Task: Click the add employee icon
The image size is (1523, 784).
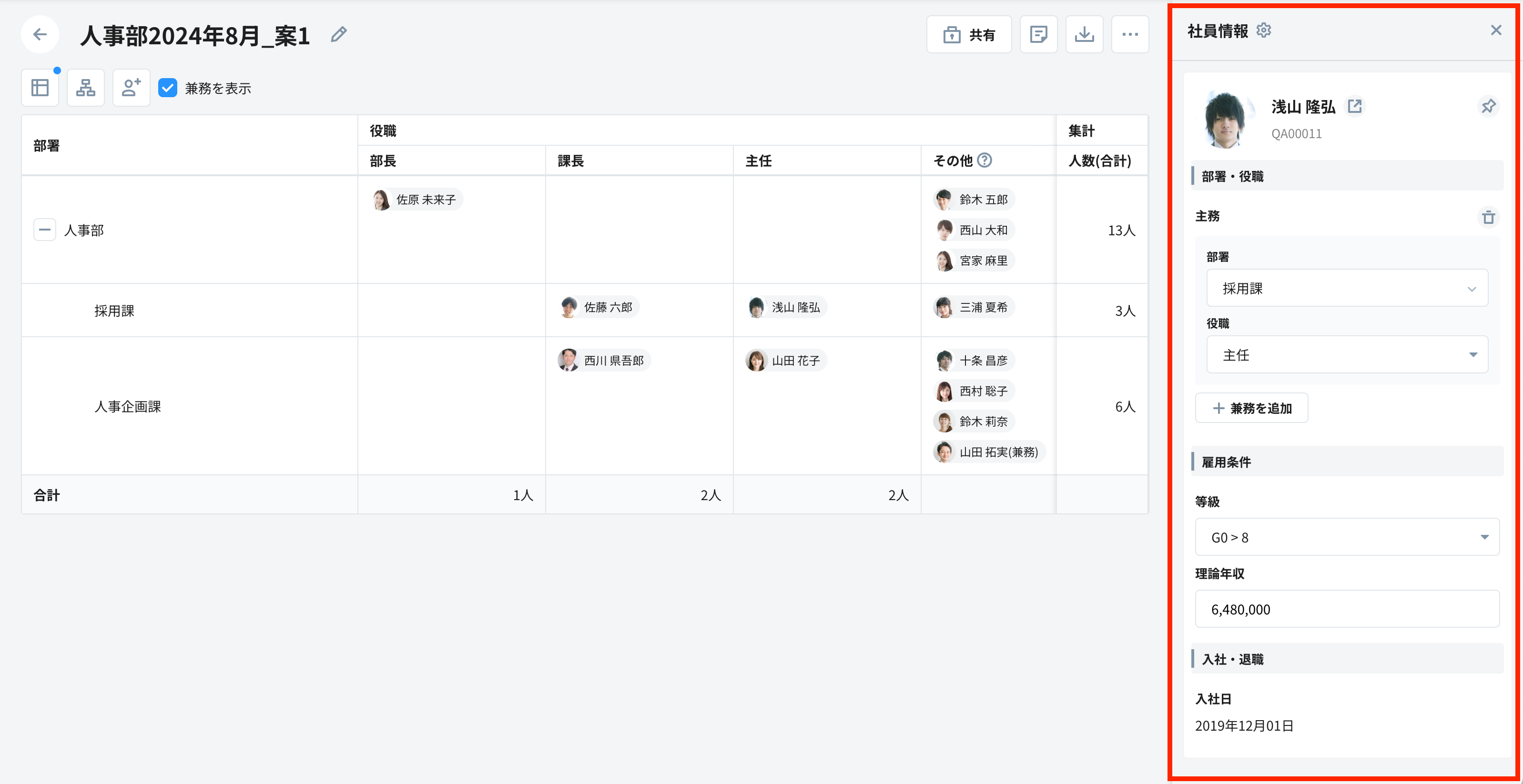Action: (131, 88)
